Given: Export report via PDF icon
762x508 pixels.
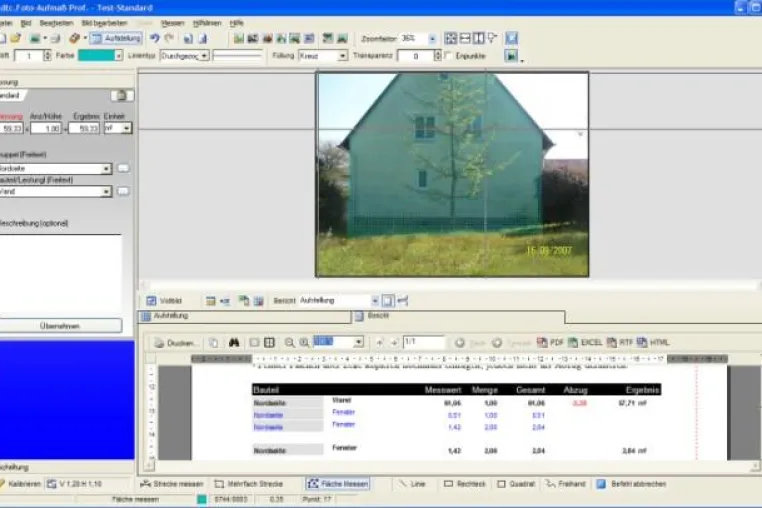Looking at the screenshot, I should tap(550, 342).
